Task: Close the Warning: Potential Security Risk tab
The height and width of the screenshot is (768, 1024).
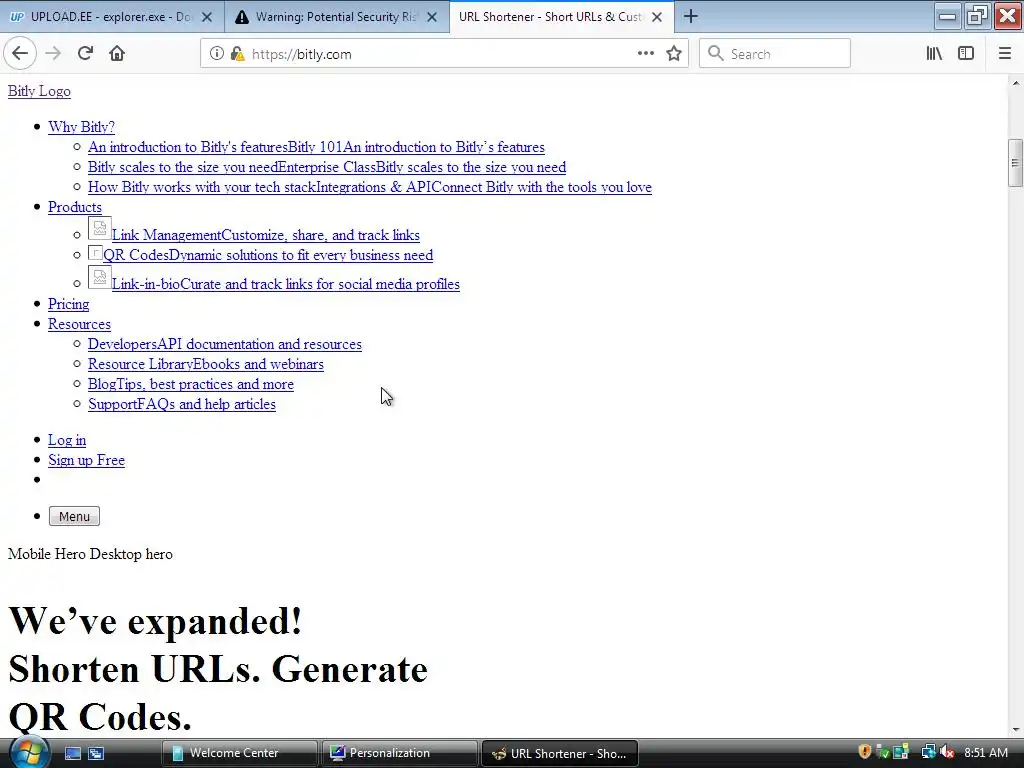Action: (x=432, y=17)
